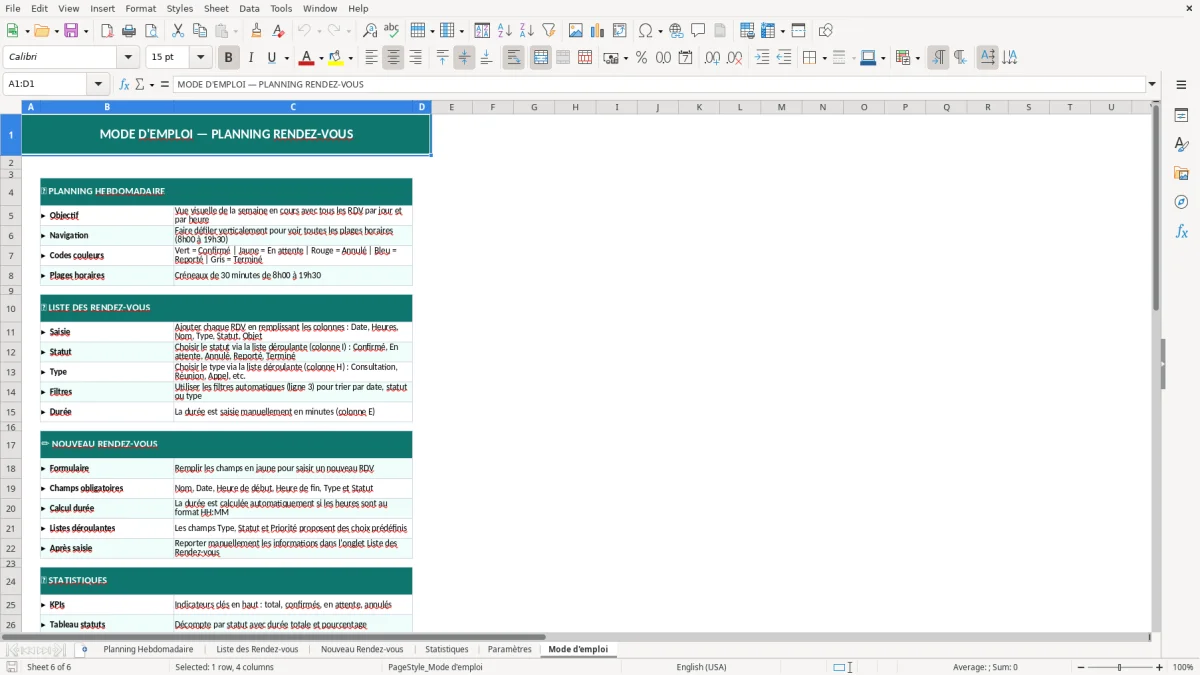The width and height of the screenshot is (1200, 675).
Task: Insert Image toolbar icon
Action: pyautogui.click(x=575, y=31)
